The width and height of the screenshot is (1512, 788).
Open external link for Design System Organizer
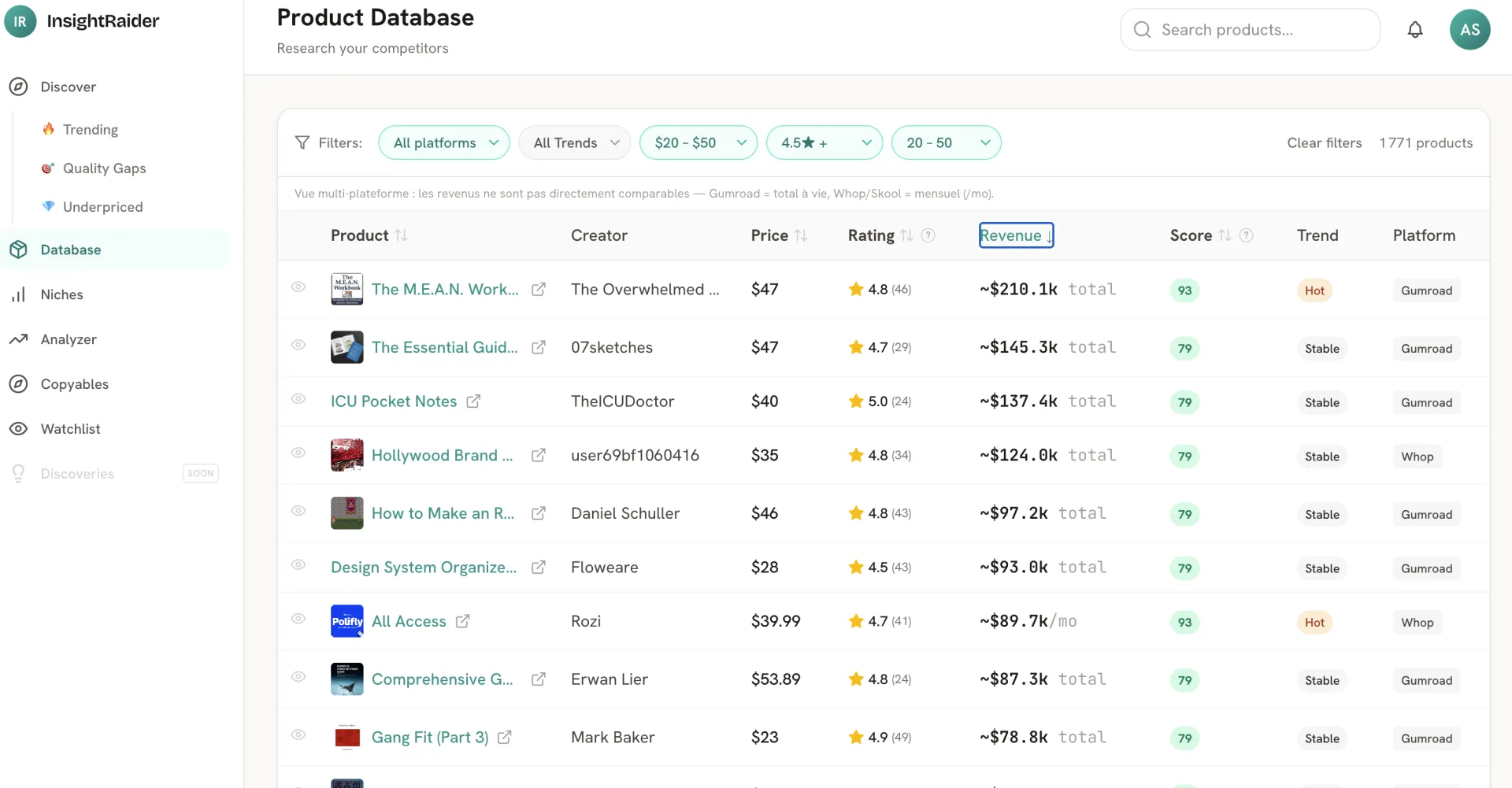(x=539, y=568)
